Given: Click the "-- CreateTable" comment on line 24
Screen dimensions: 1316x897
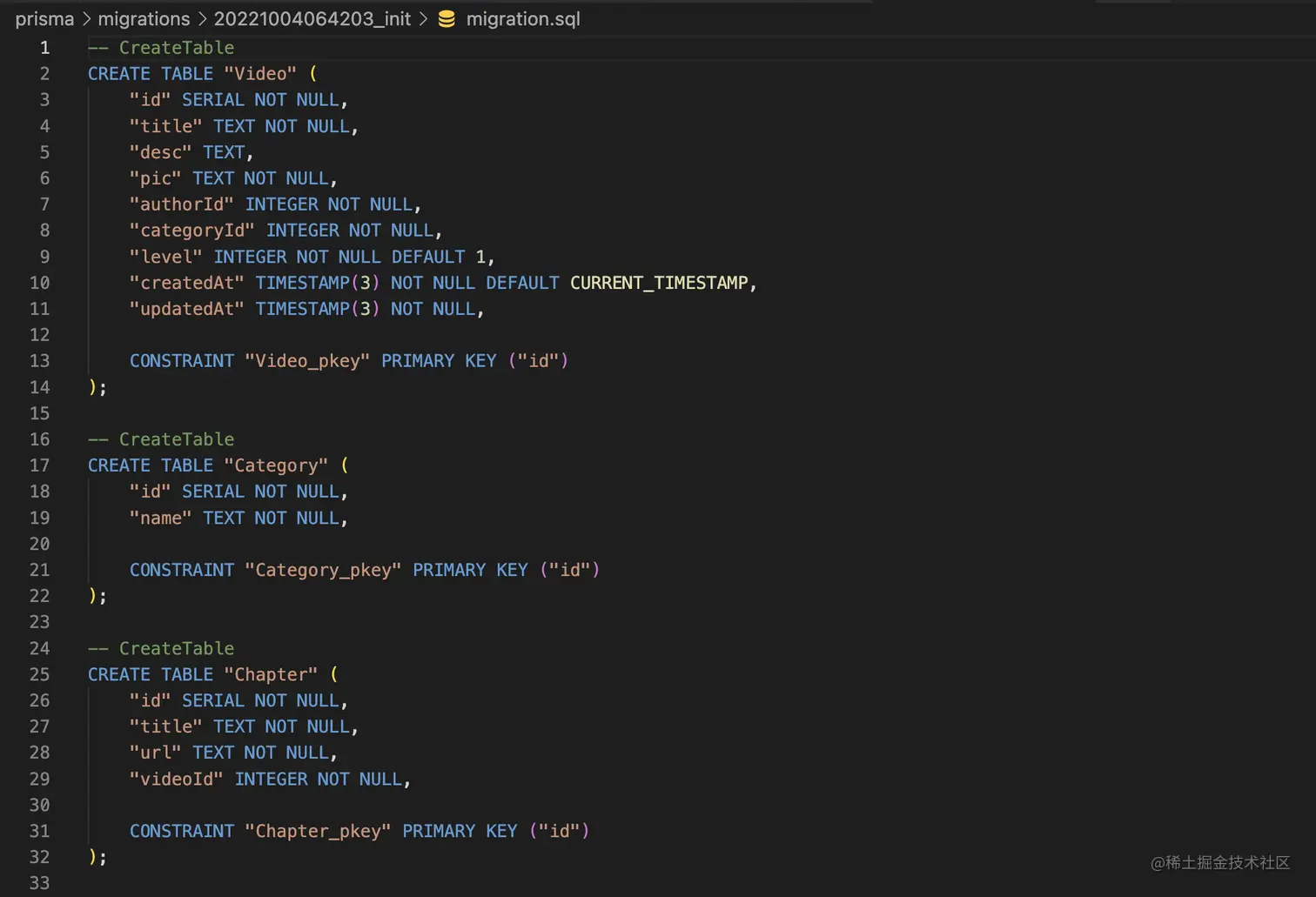Looking at the screenshot, I should point(161,648).
